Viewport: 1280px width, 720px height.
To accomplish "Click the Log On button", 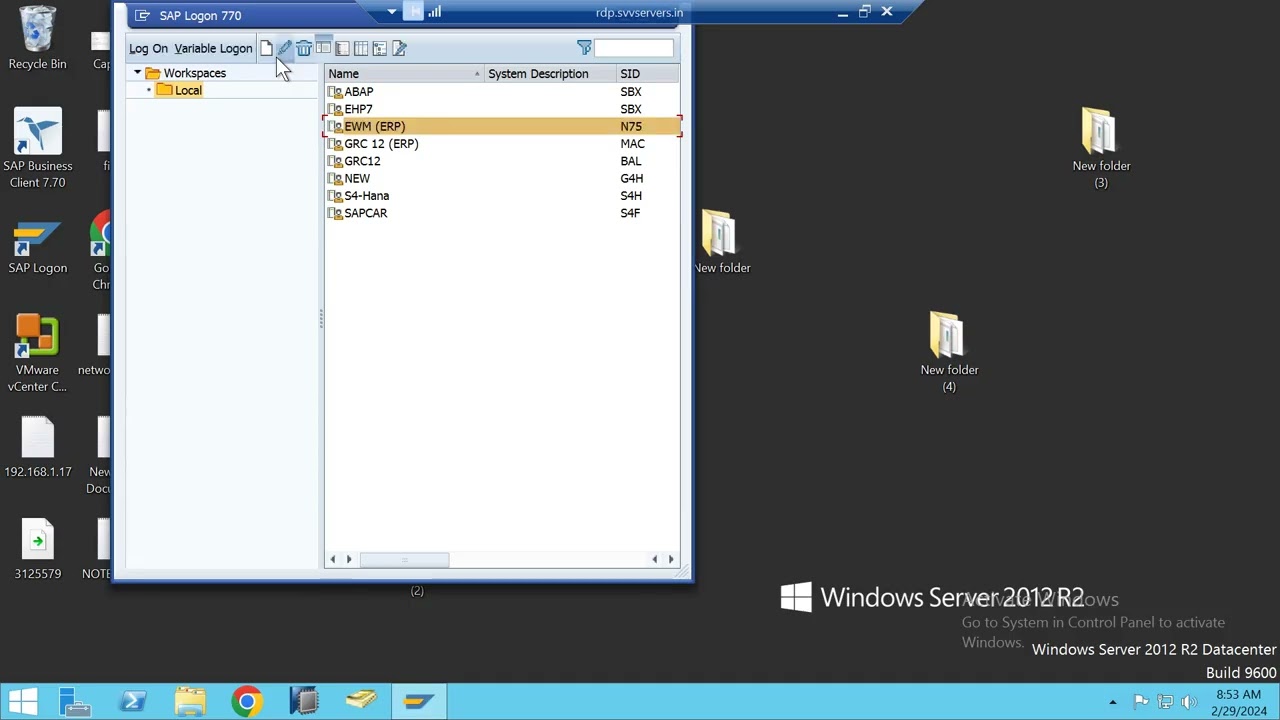I will pyautogui.click(x=148, y=48).
